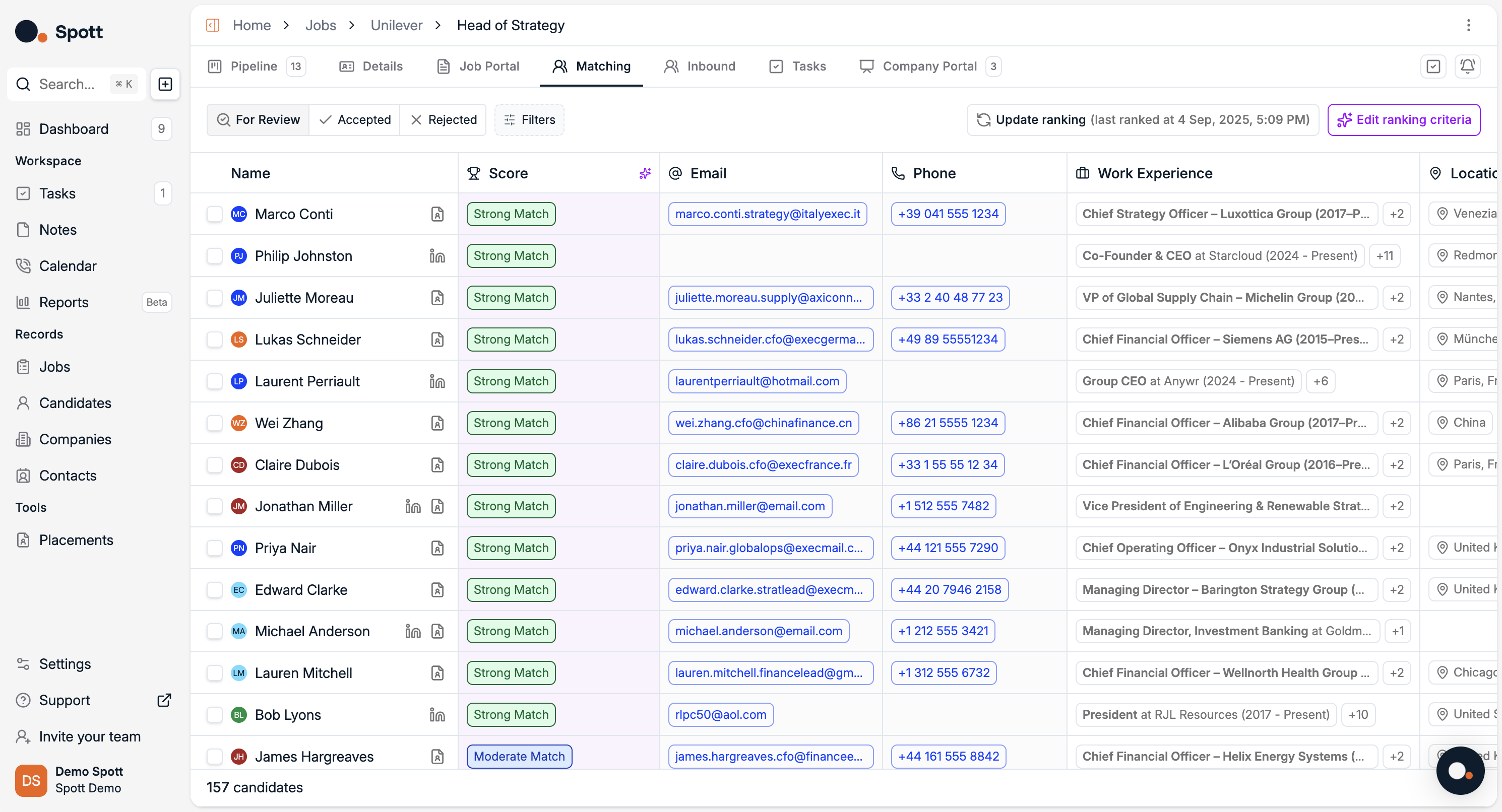Image resolution: width=1502 pixels, height=812 pixels.
Task: Show Rejected candidates
Action: (443, 119)
